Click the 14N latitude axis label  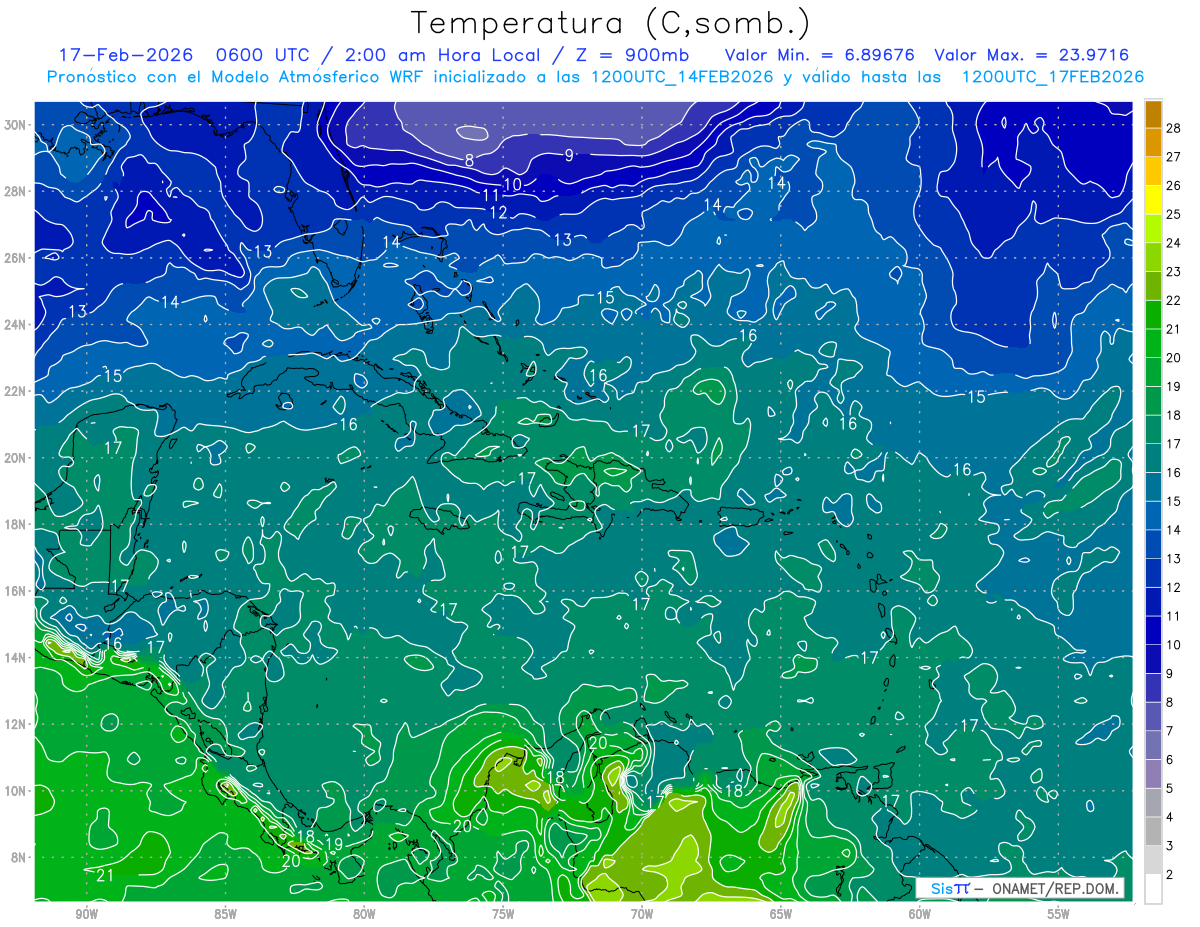click(14, 657)
